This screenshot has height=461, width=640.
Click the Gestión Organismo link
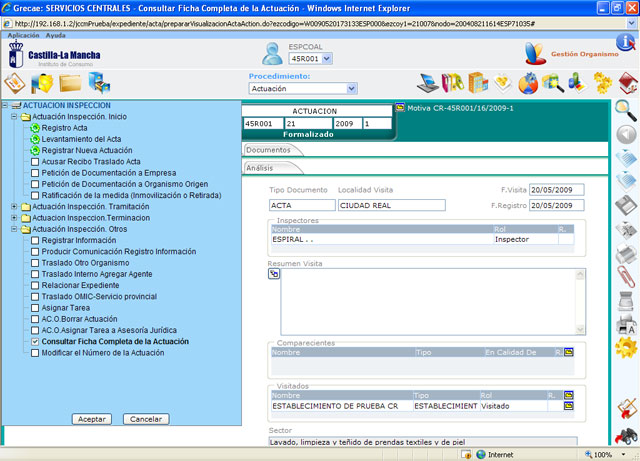click(x=584, y=54)
